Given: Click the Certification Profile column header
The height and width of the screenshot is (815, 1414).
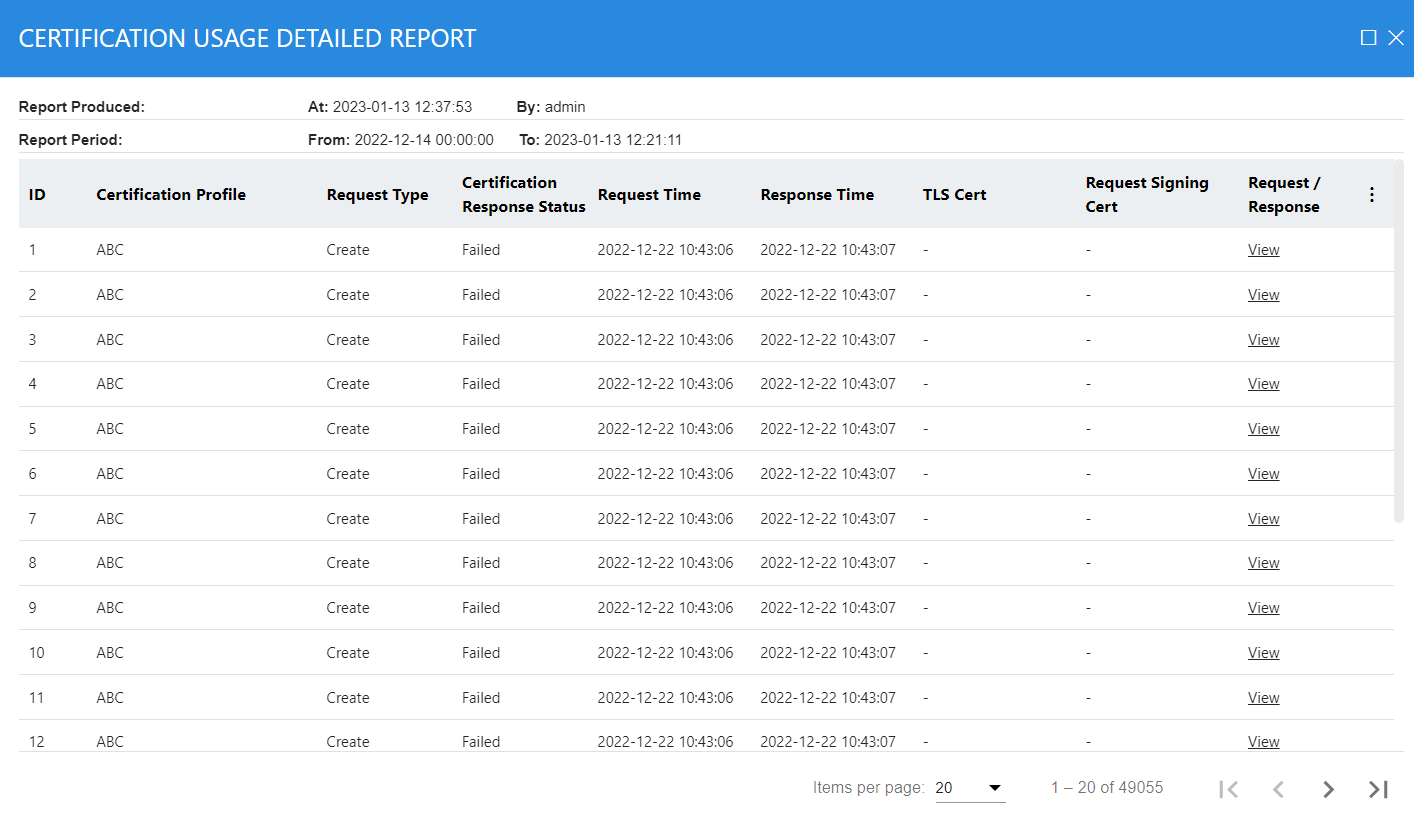Looking at the screenshot, I should [171, 195].
